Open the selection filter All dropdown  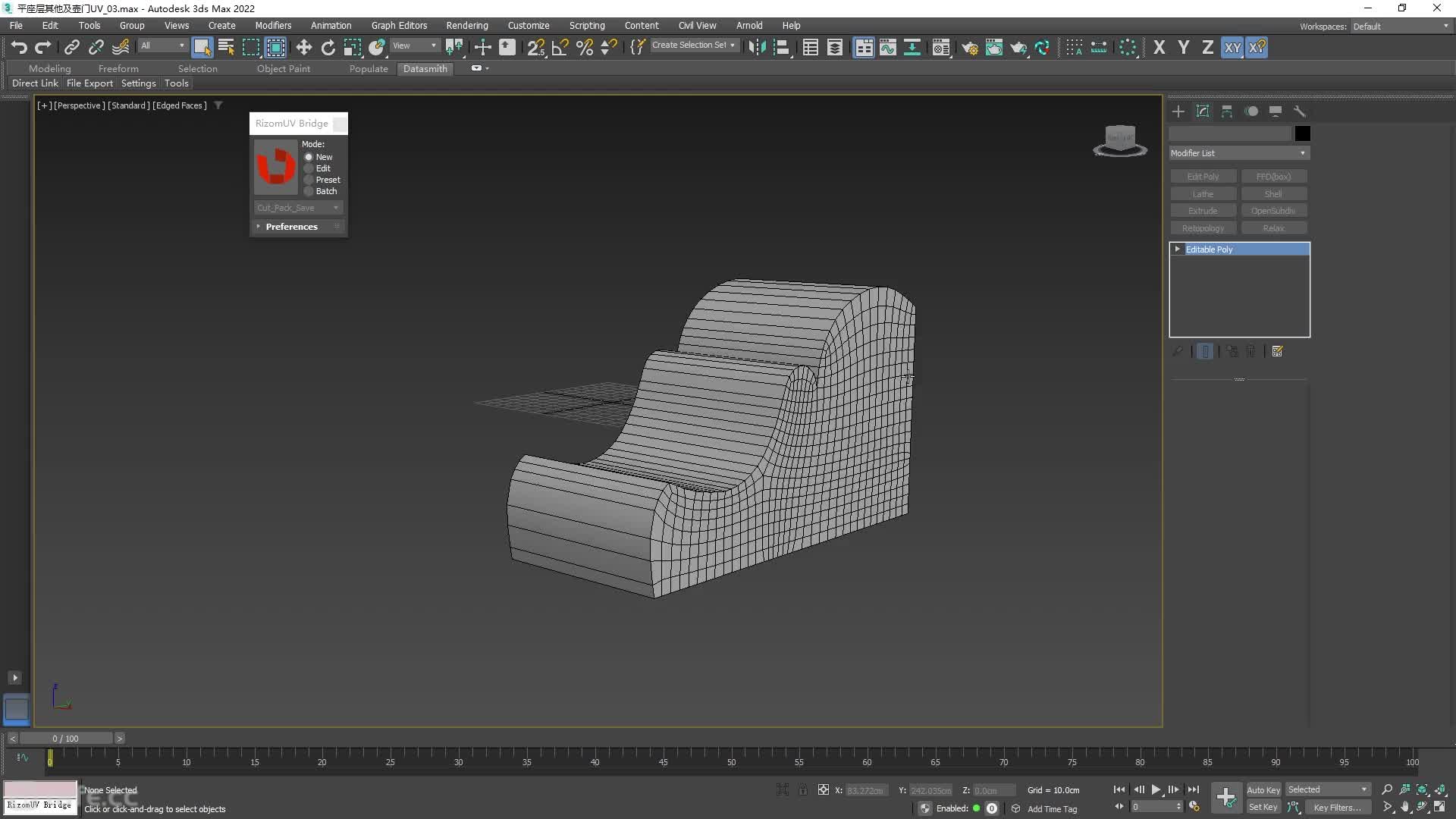pos(162,45)
